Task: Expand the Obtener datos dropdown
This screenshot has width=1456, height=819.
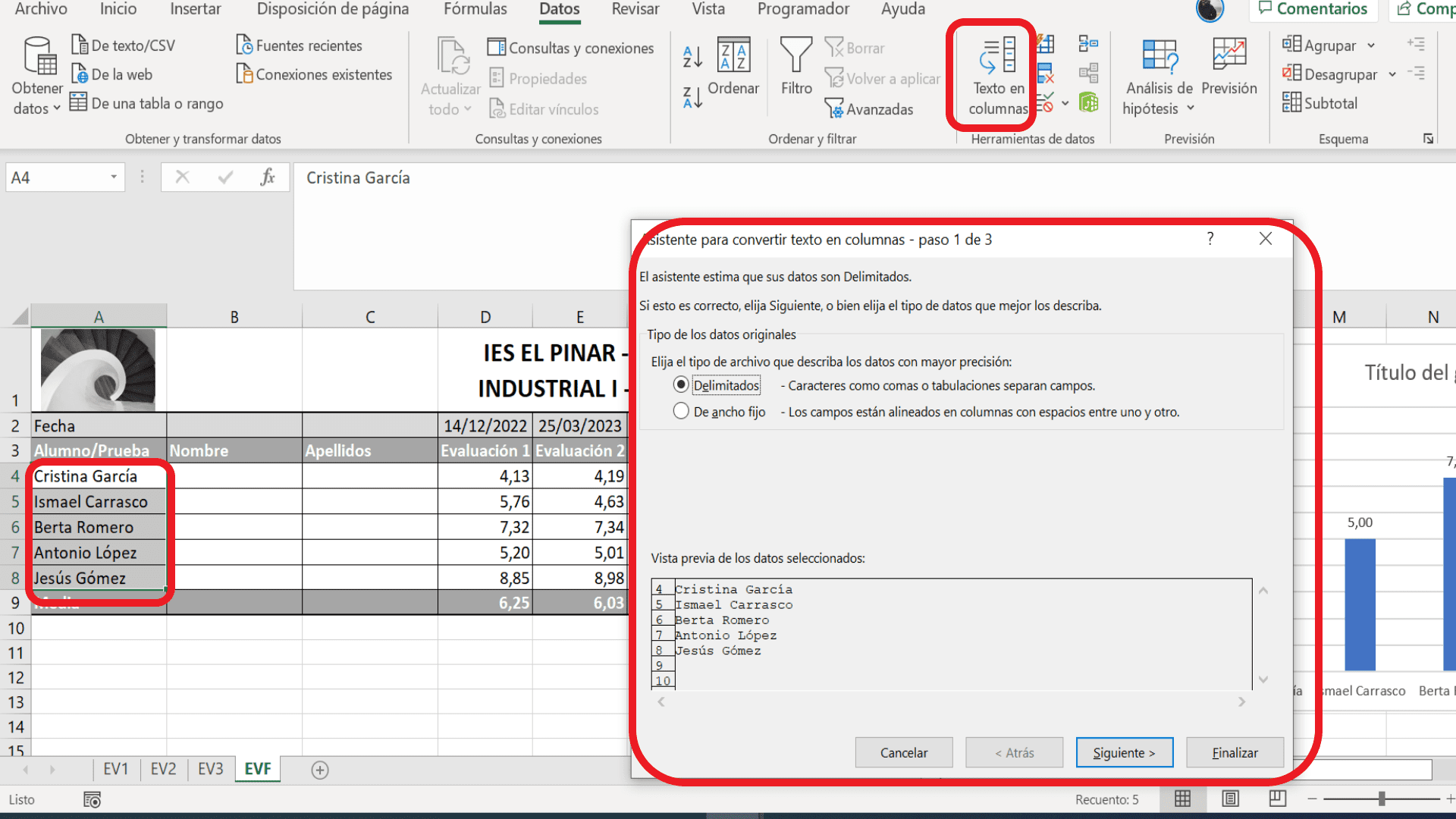Action: point(57,108)
